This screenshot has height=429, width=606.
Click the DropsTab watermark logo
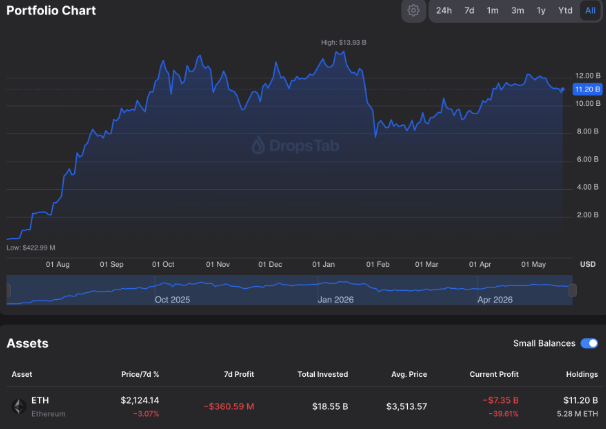pyautogui.click(x=295, y=146)
